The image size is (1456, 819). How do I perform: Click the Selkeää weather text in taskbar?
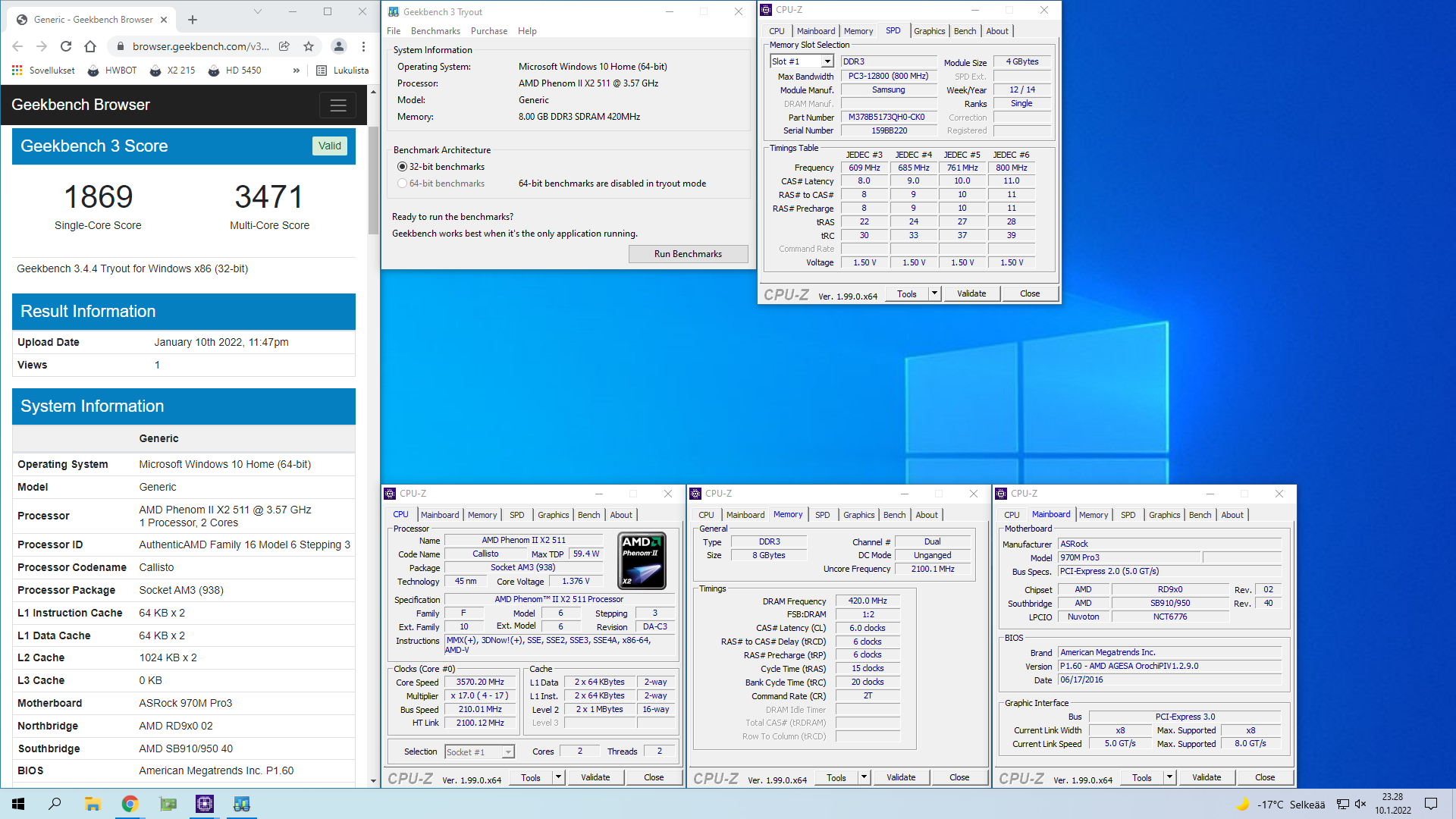(1307, 805)
